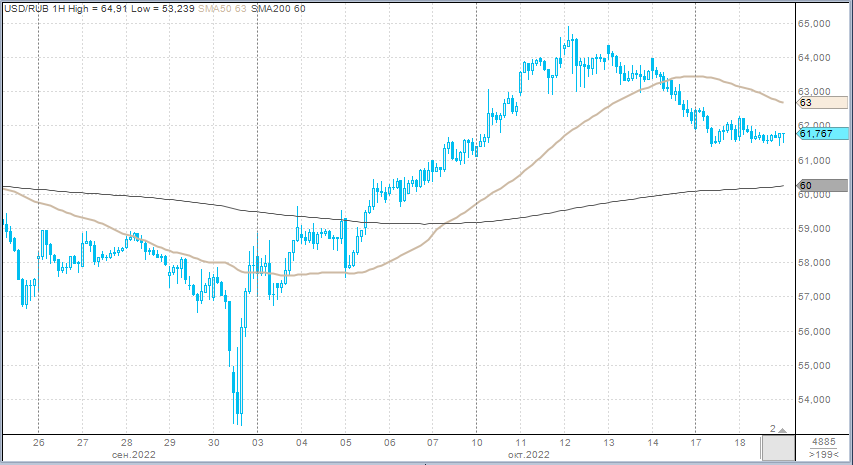Click date 30 on the time axis
Screen dimensions: 853x465
point(213,441)
